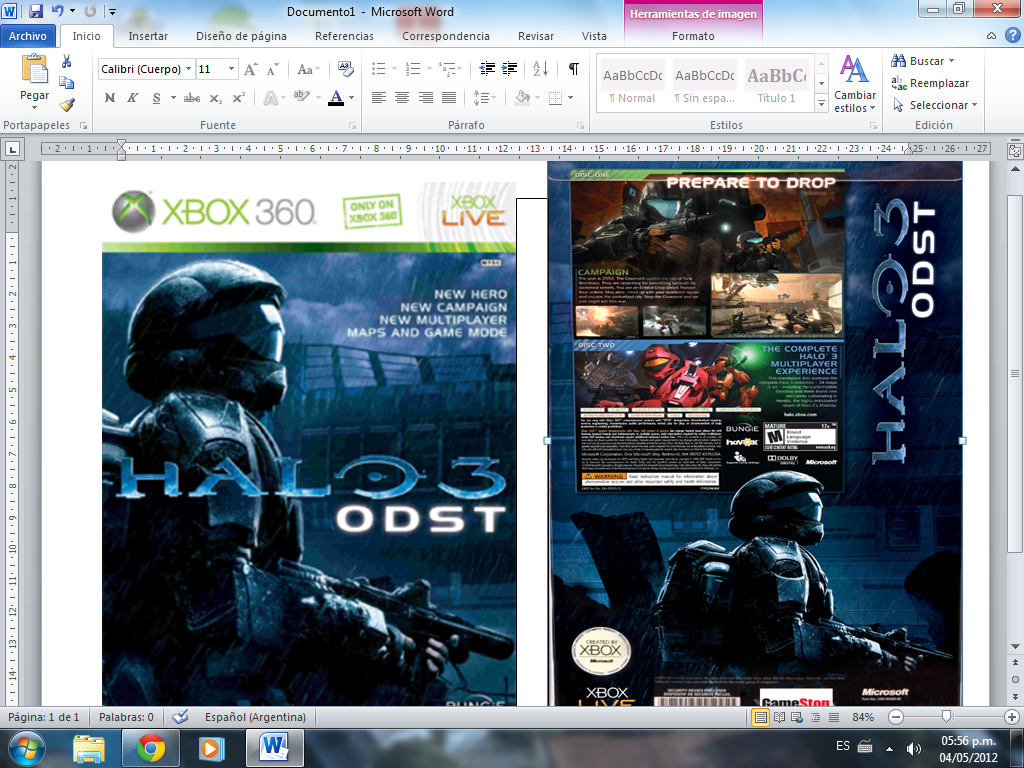Image resolution: width=1024 pixels, height=768 pixels.
Task: Click the Font Color red A button
Action: click(x=336, y=98)
